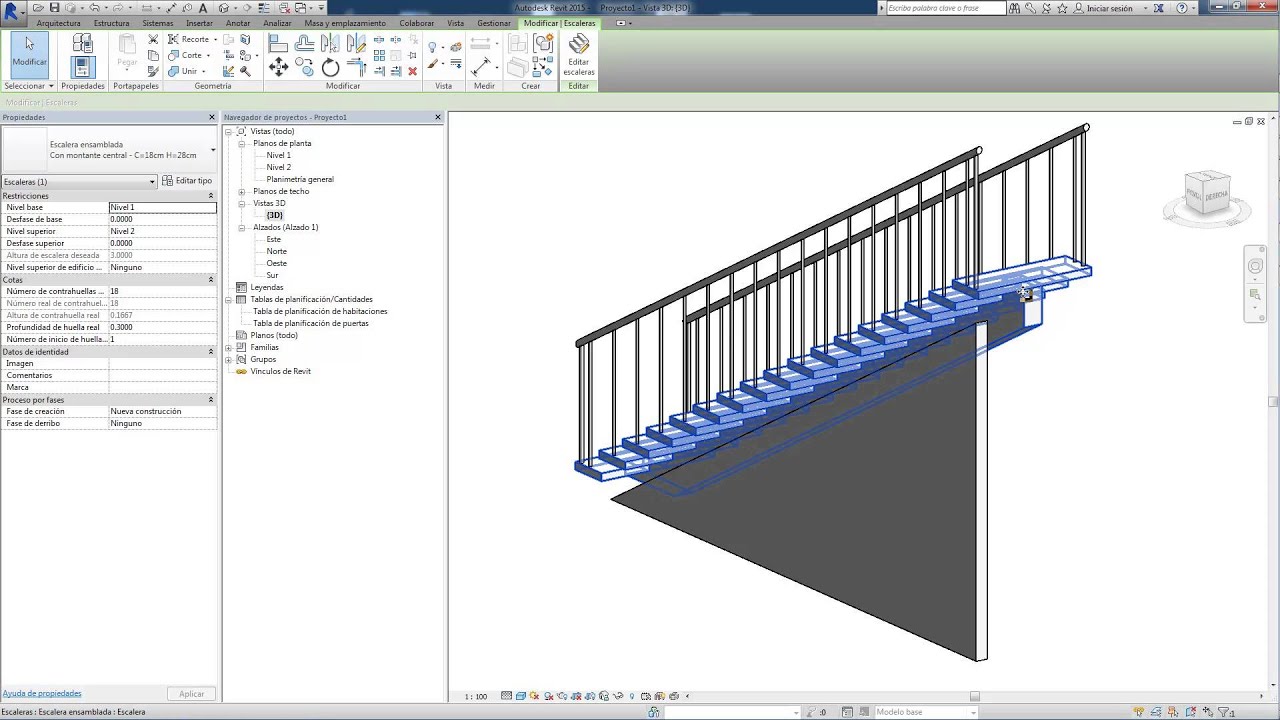The height and width of the screenshot is (720, 1280).
Task: Expand the Familias tree node
Action: click(x=229, y=347)
